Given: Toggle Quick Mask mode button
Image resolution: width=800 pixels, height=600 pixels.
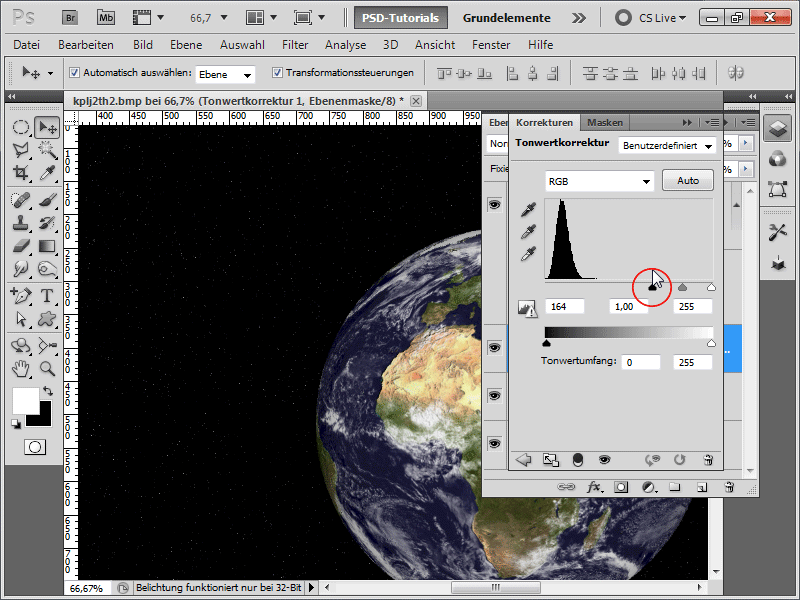Looking at the screenshot, I should (35, 447).
